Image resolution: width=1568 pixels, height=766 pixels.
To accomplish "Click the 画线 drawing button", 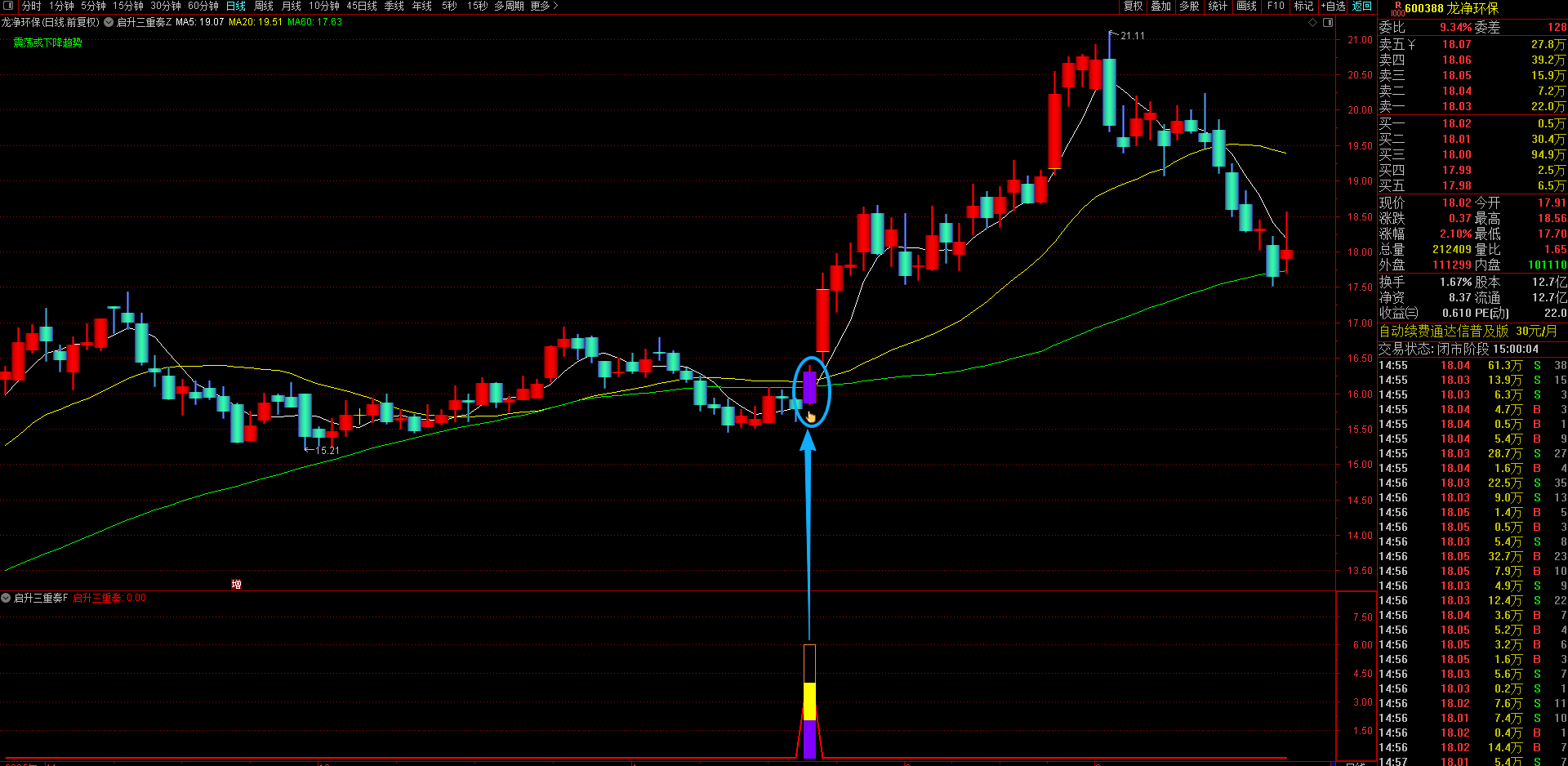I will coord(1247,6).
